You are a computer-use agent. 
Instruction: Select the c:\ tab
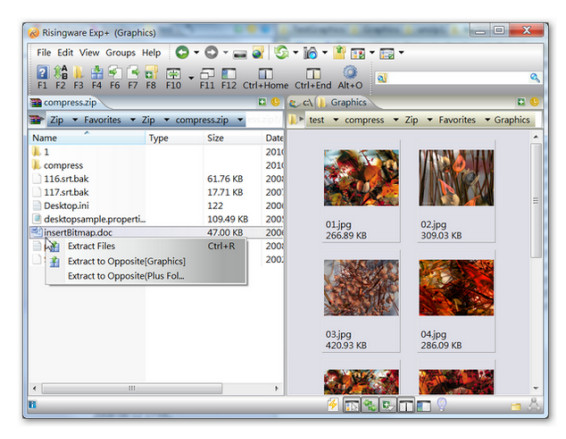(301, 103)
